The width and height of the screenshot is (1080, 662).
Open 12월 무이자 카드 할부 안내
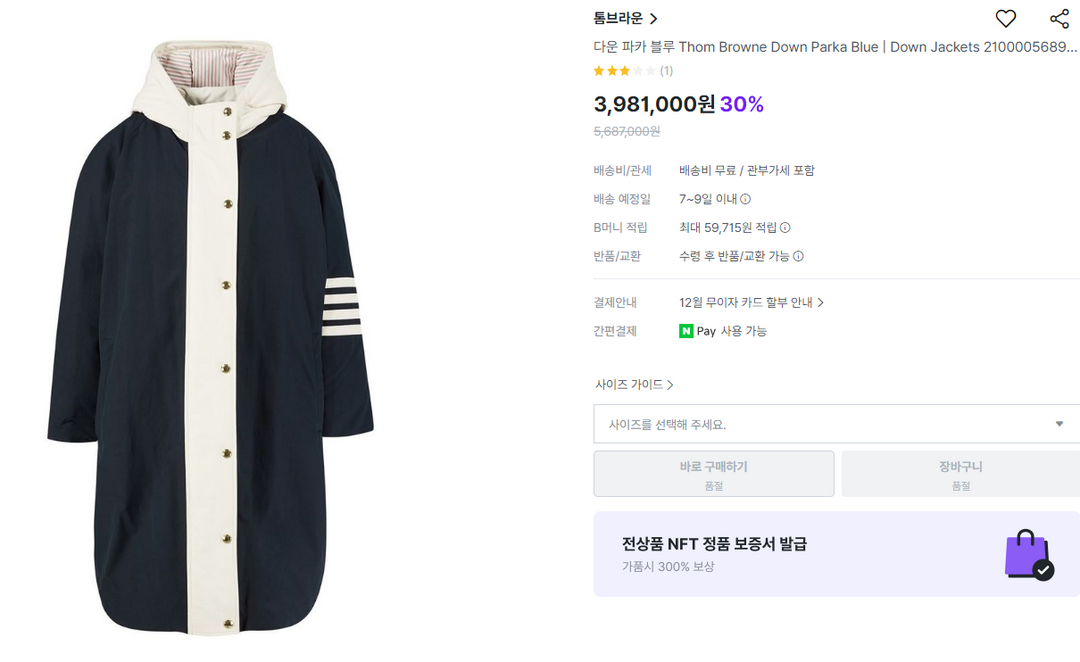[x=751, y=302]
